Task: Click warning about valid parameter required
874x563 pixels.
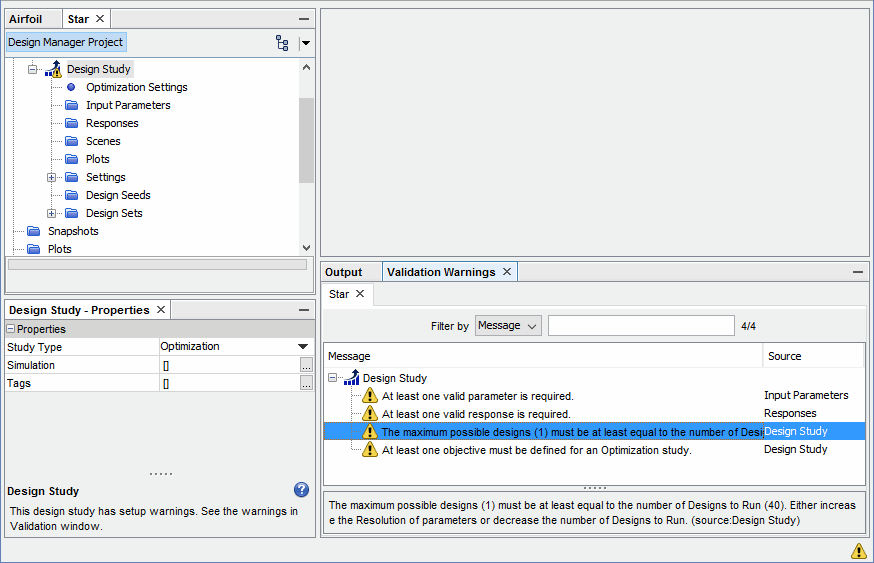Action: pyautogui.click(x=477, y=396)
